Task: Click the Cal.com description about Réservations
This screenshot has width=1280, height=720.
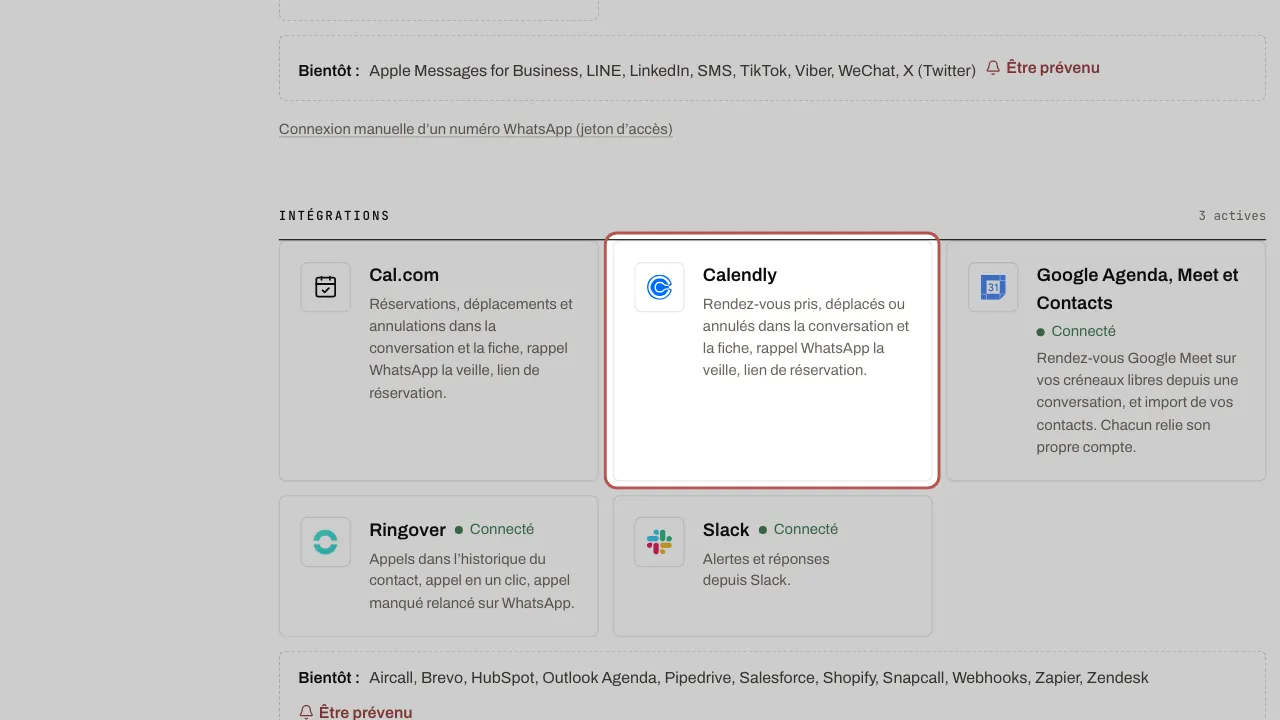Action: click(471, 348)
